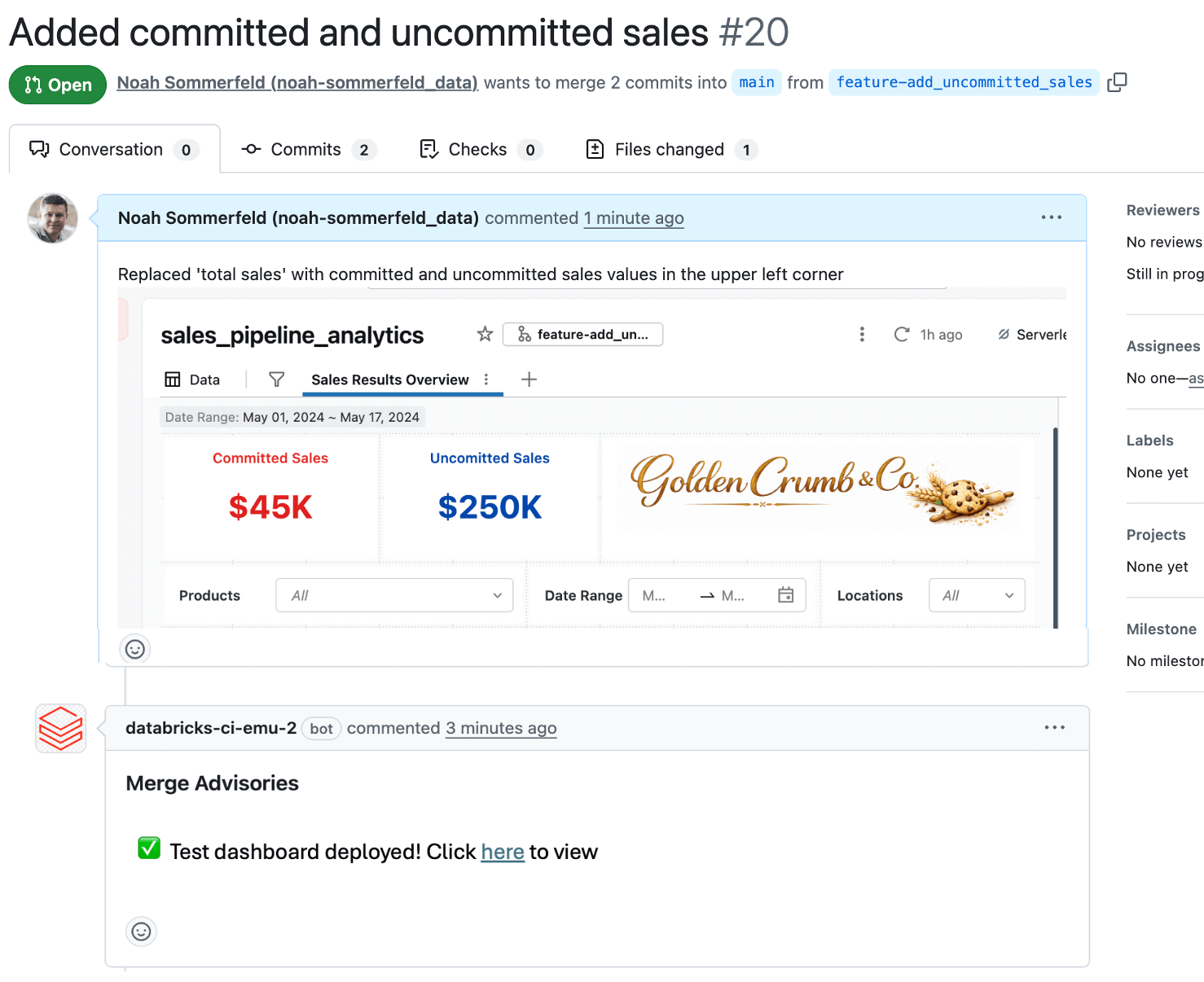Click the star favorite icon on dashboard
The image size is (1204, 982).
pyautogui.click(x=485, y=334)
